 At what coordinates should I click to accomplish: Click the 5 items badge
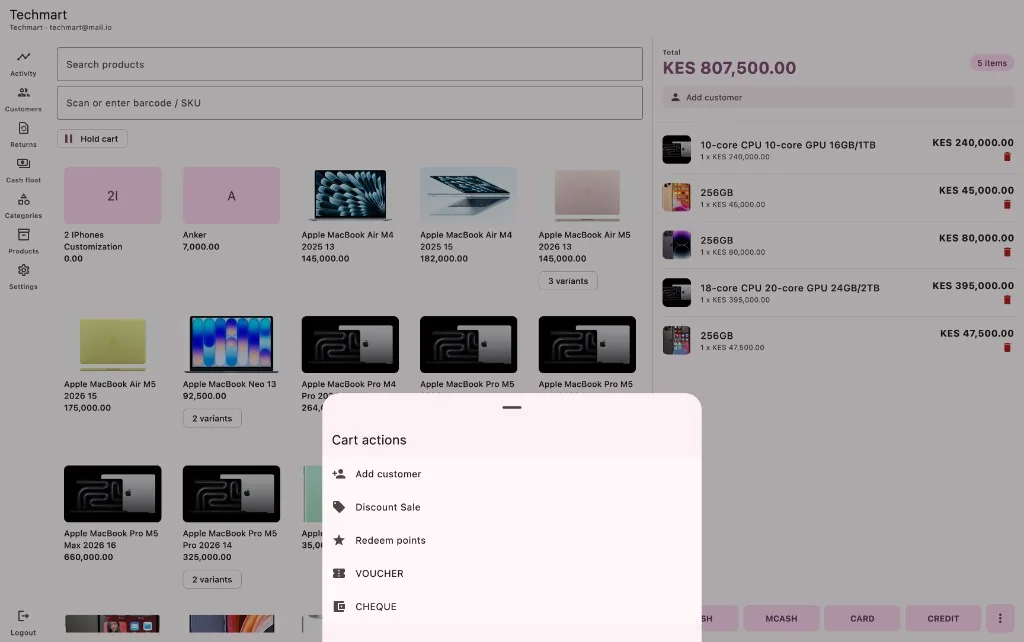991,63
